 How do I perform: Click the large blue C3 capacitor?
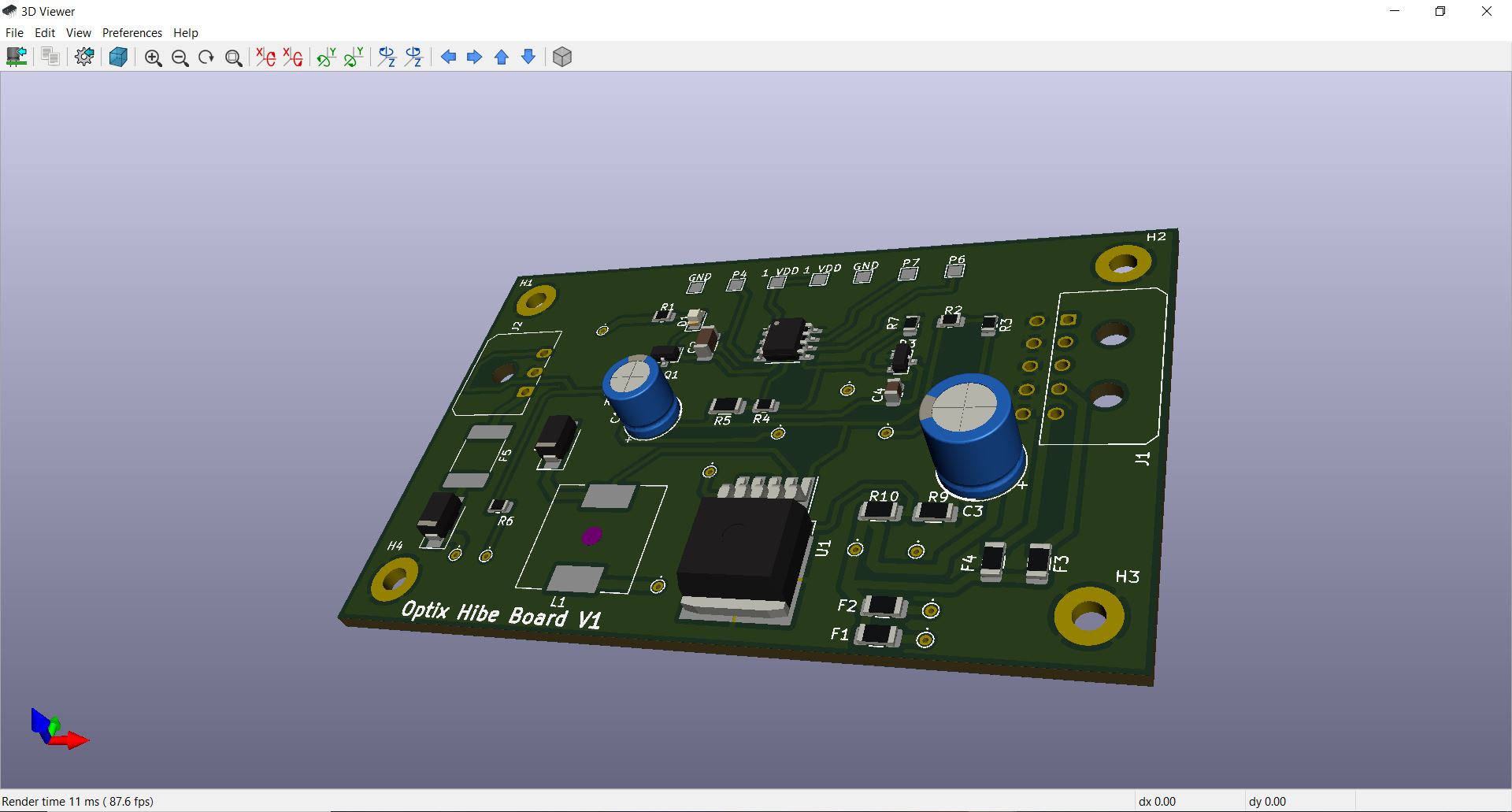point(974,436)
